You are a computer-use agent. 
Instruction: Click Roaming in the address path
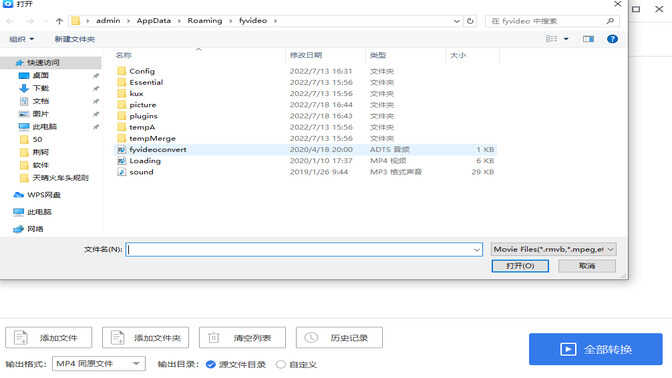pyautogui.click(x=205, y=21)
